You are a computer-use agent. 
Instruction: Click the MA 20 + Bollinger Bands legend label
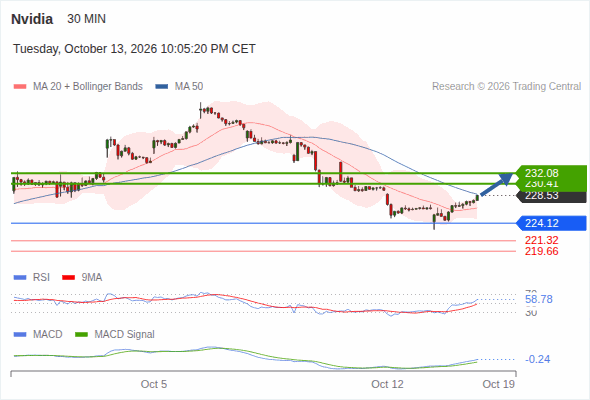pos(88,87)
